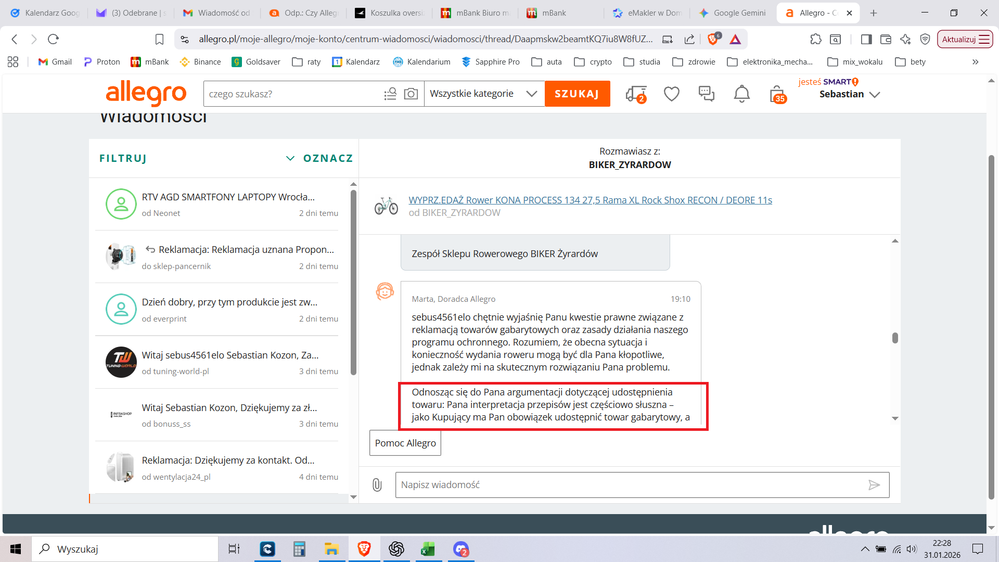Image resolution: width=999 pixels, height=562 pixels.
Task: Switch to the Koszulka oversize browser tab
Action: 390,13
